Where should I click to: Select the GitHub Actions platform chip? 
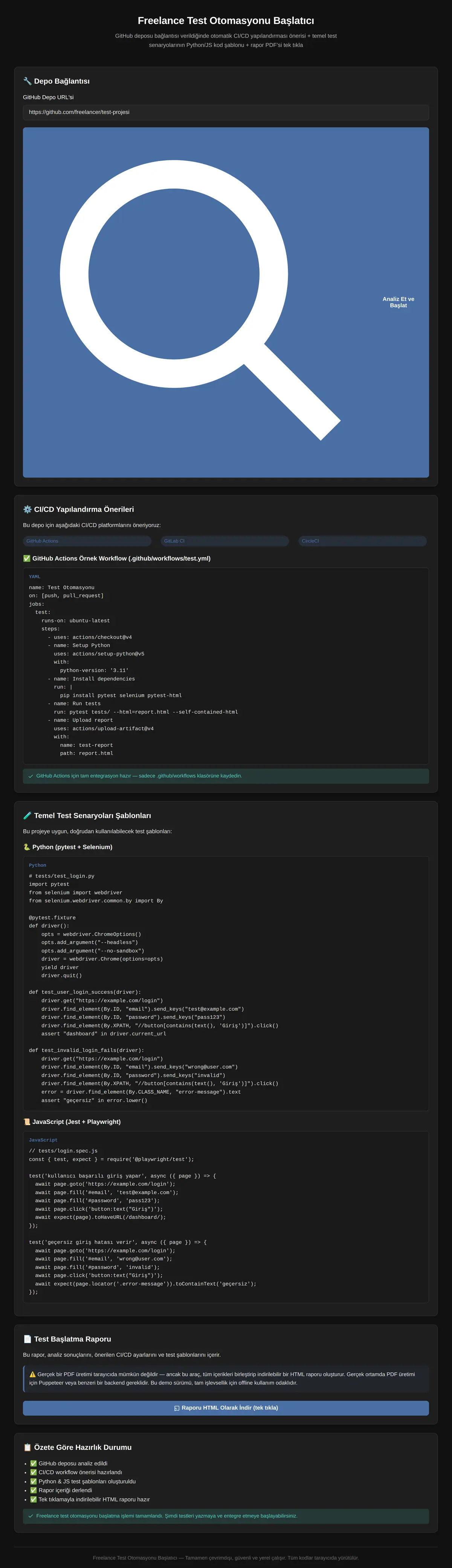[x=87, y=541]
